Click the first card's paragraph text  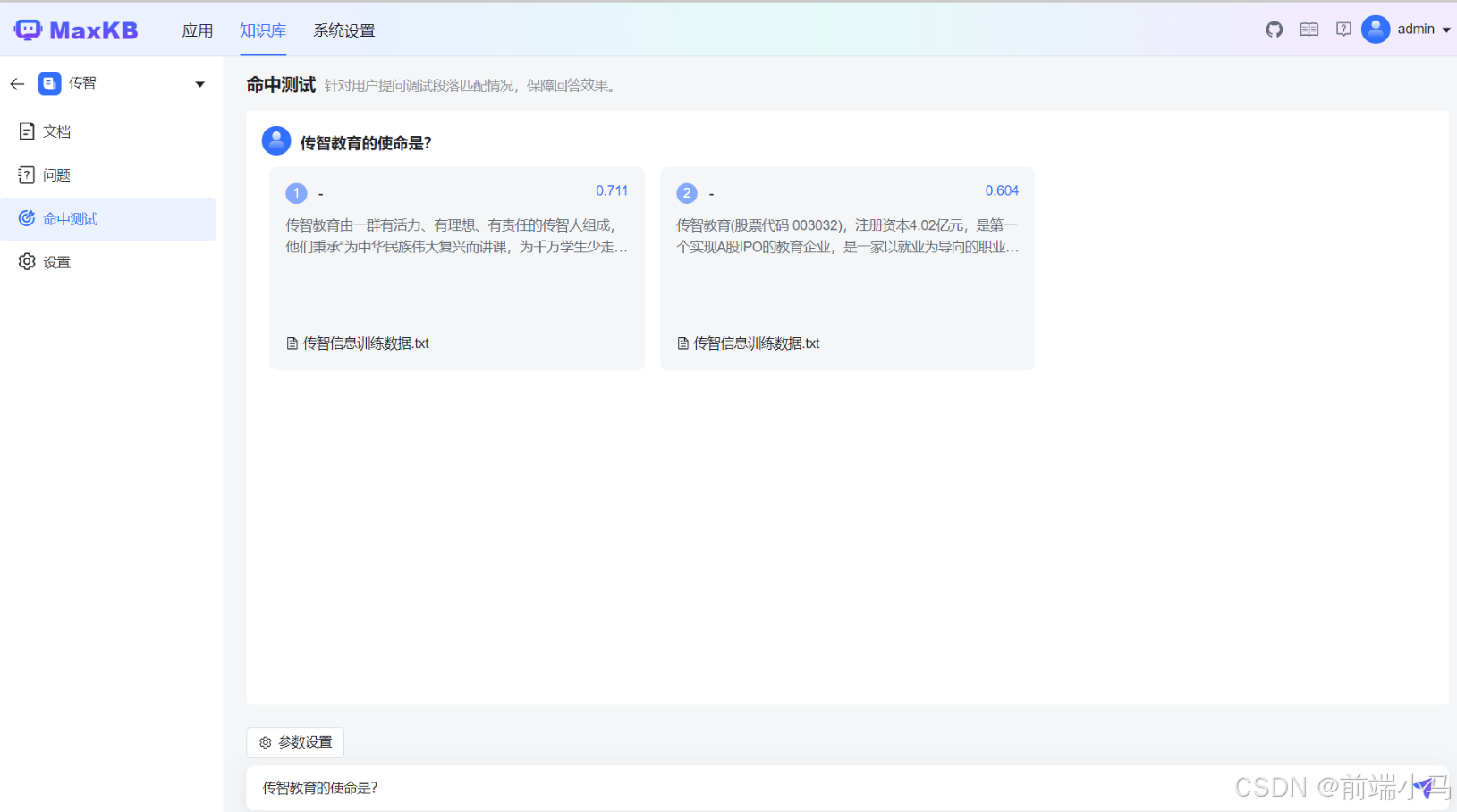point(457,236)
